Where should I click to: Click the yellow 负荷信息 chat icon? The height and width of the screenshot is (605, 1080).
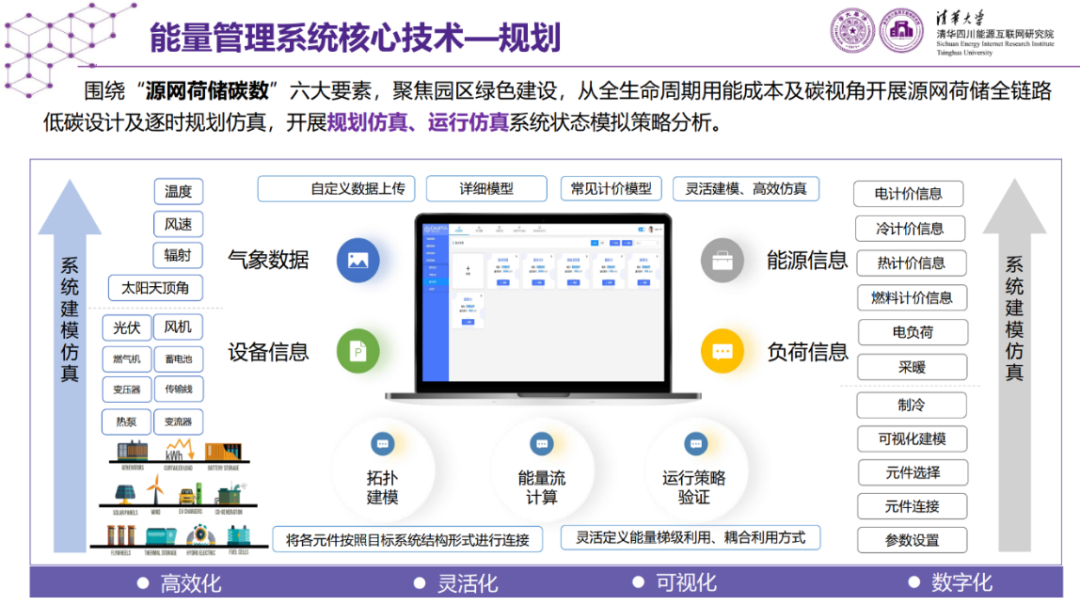click(723, 352)
